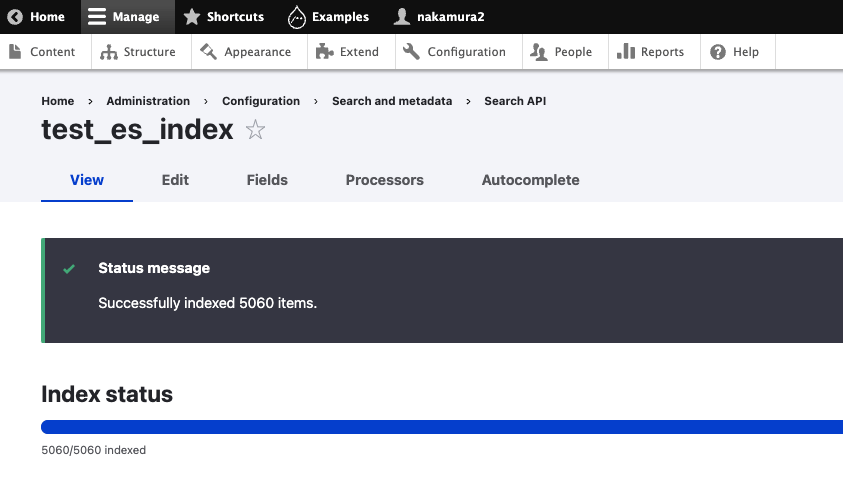Click the Help question mark icon
The height and width of the screenshot is (482, 843).
718,52
